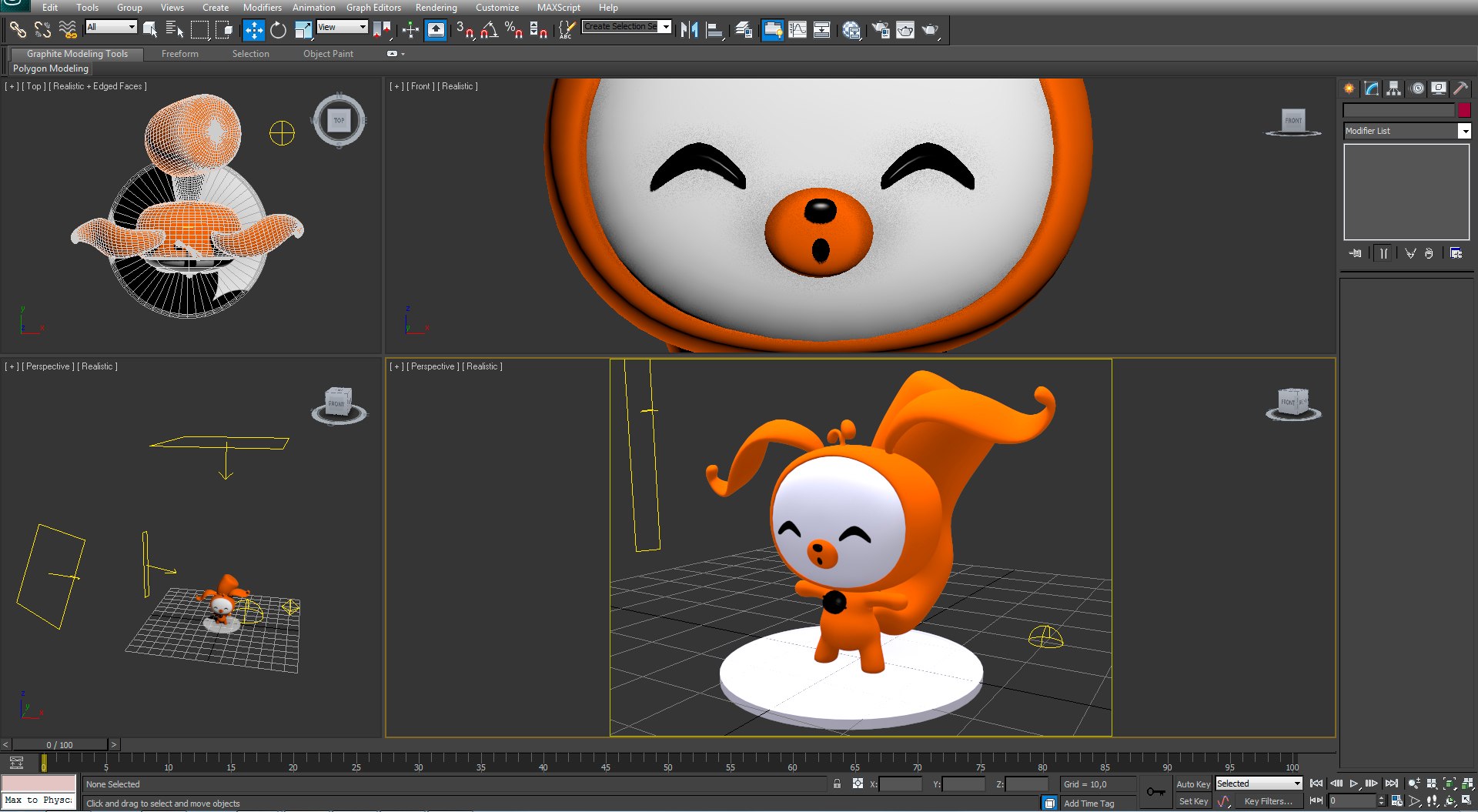1478x812 pixels.
Task: Open the Motion command panel
Action: [1417, 89]
